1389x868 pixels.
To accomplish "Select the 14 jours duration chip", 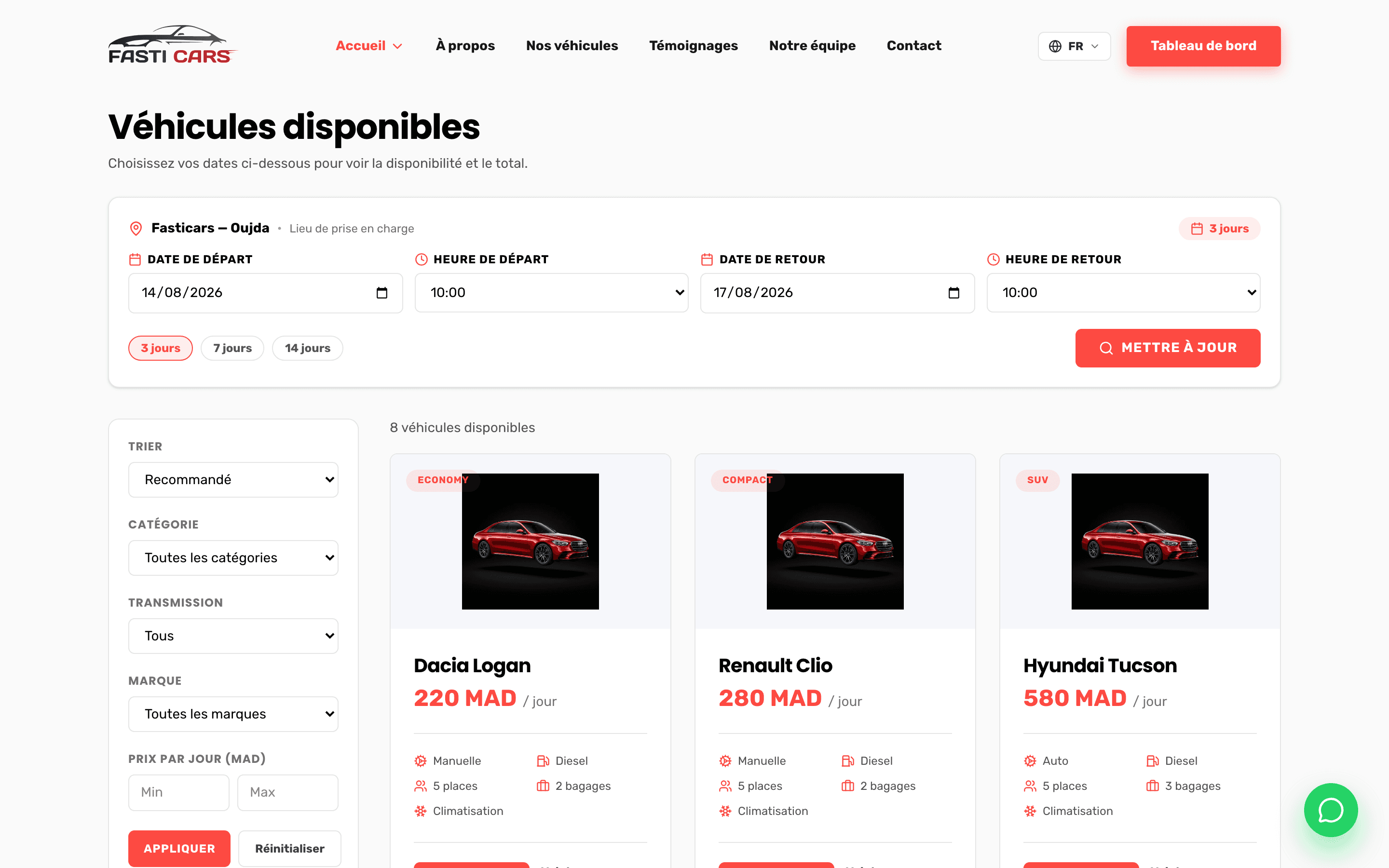I will [x=308, y=349].
